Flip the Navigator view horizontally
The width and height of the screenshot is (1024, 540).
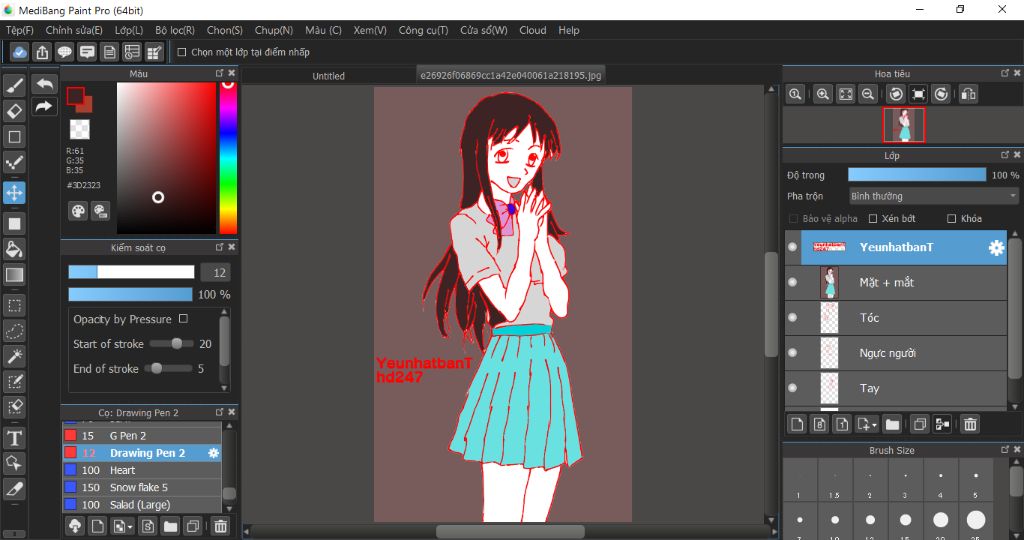click(x=968, y=94)
